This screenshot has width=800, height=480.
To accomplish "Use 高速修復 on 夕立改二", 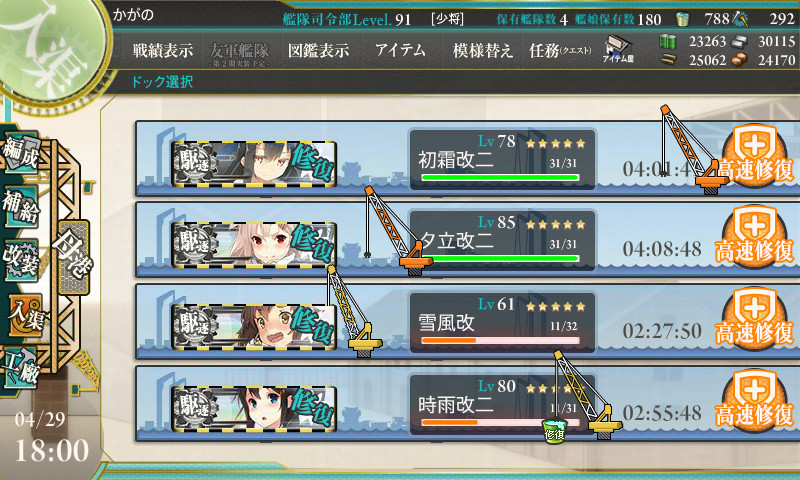I will pyautogui.click(x=754, y=237).
